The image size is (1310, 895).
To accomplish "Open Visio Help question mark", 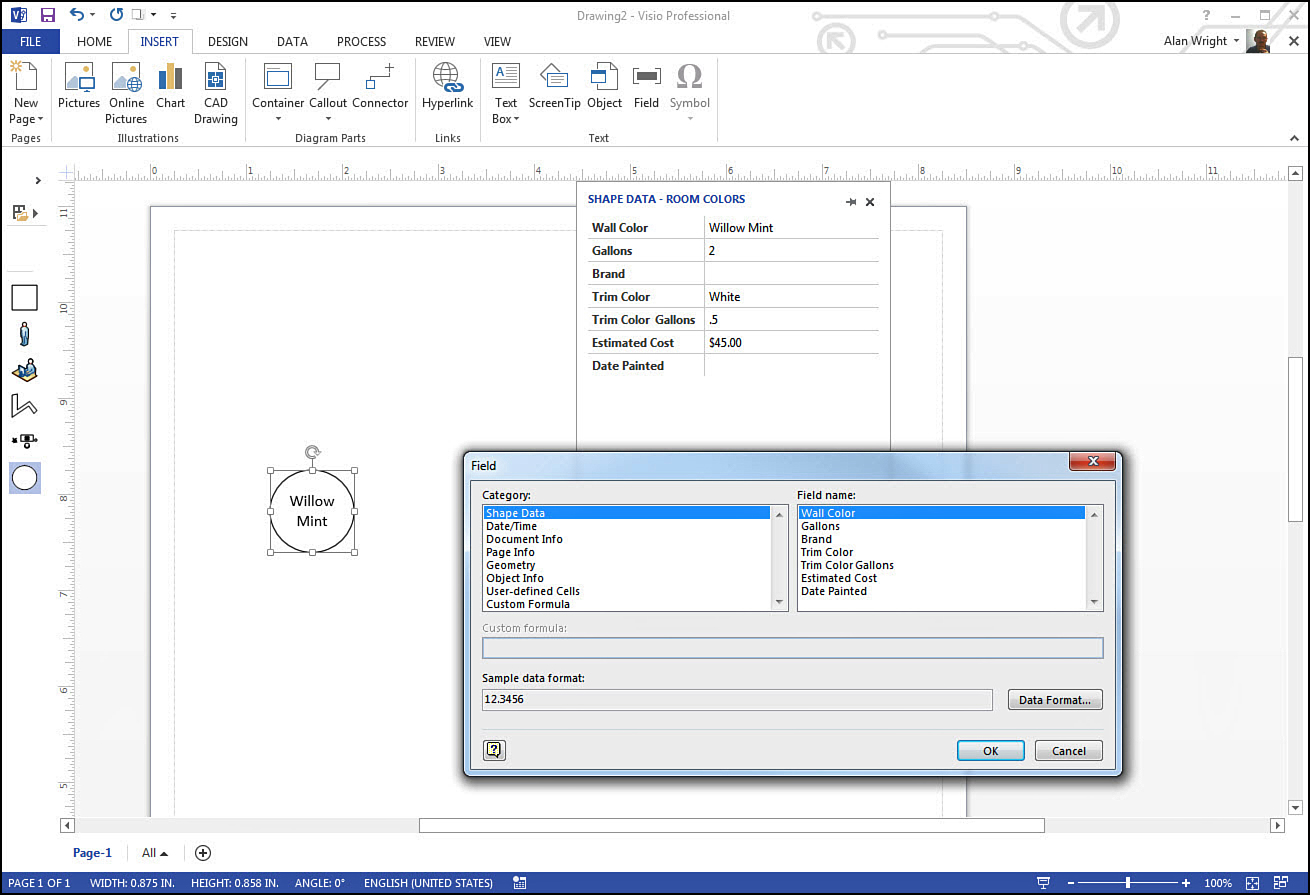I will click(x=1207, y=15).
